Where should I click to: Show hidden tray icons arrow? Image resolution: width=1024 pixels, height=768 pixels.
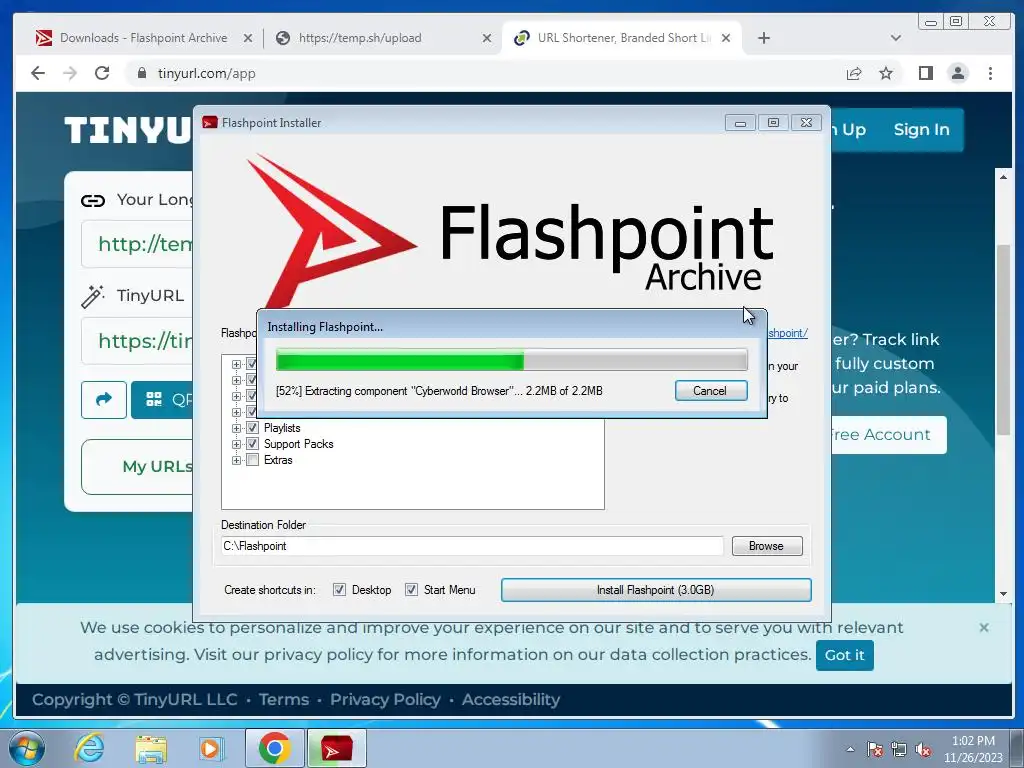click(850, 749)
